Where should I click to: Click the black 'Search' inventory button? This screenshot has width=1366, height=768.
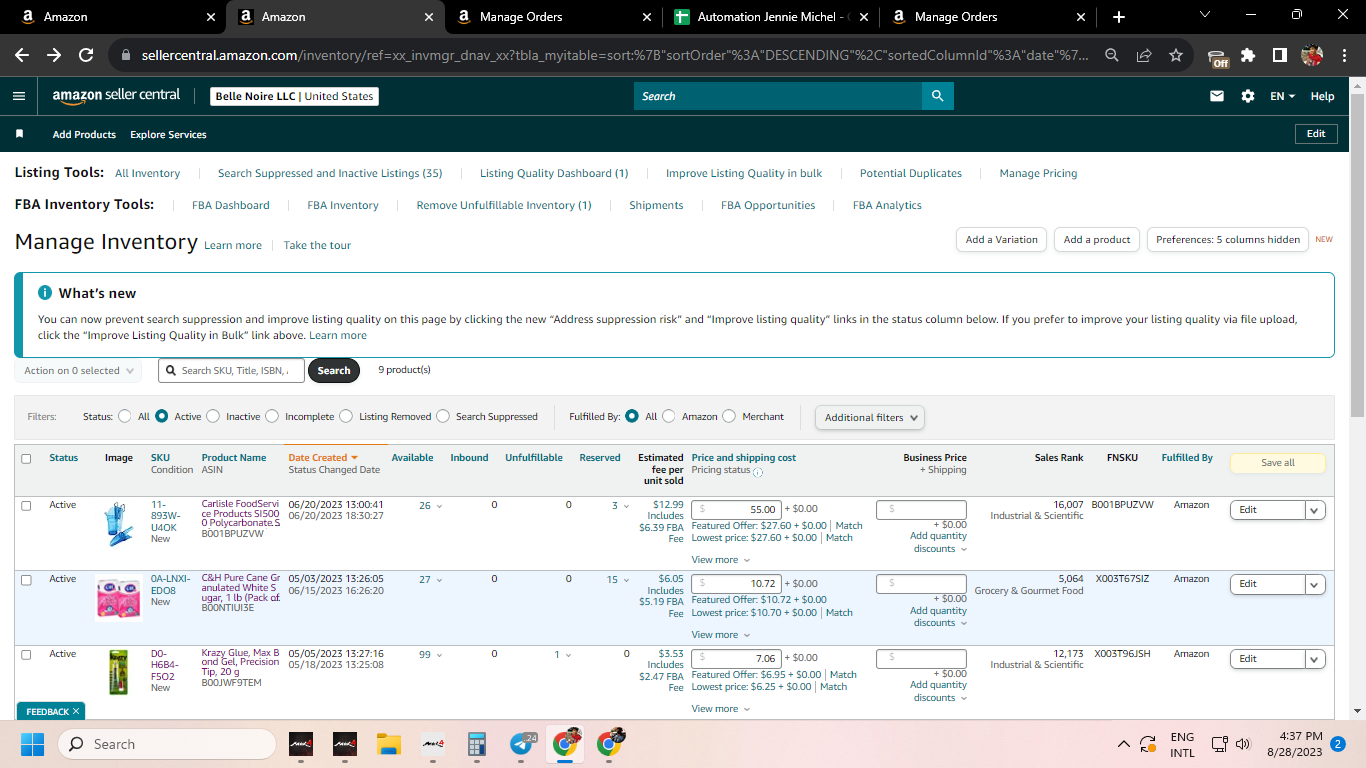point(334,370)
